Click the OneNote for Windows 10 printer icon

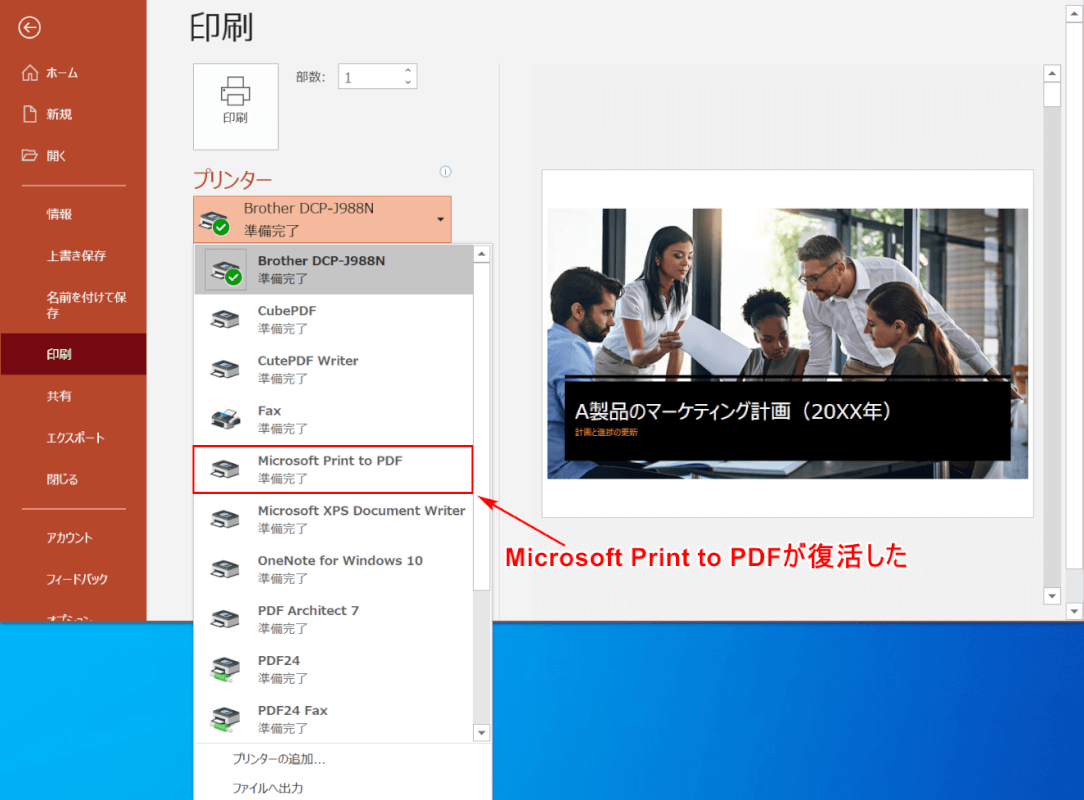pyautogui.click(x=224, y=568)
